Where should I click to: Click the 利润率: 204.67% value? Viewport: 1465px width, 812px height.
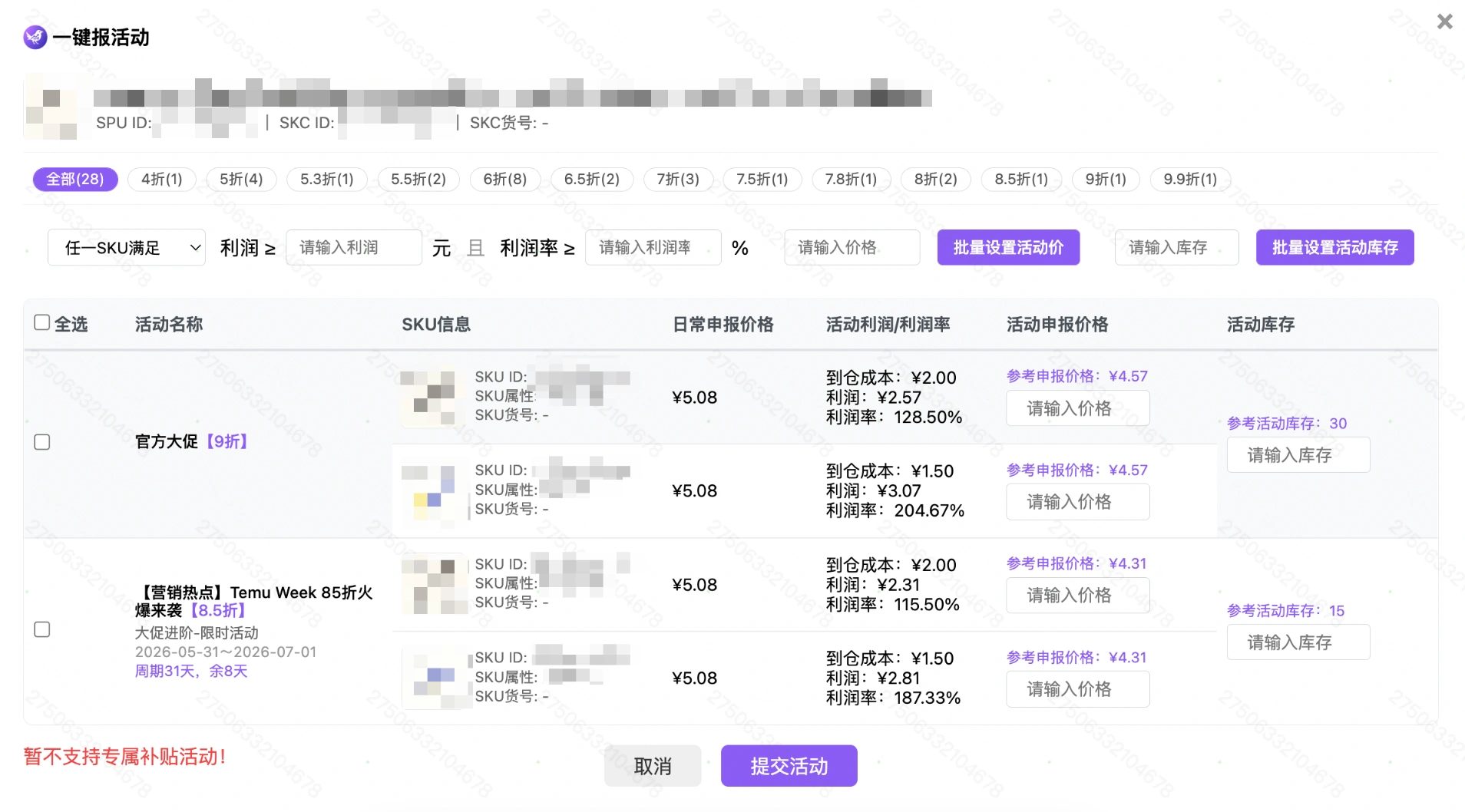(895, 511)
